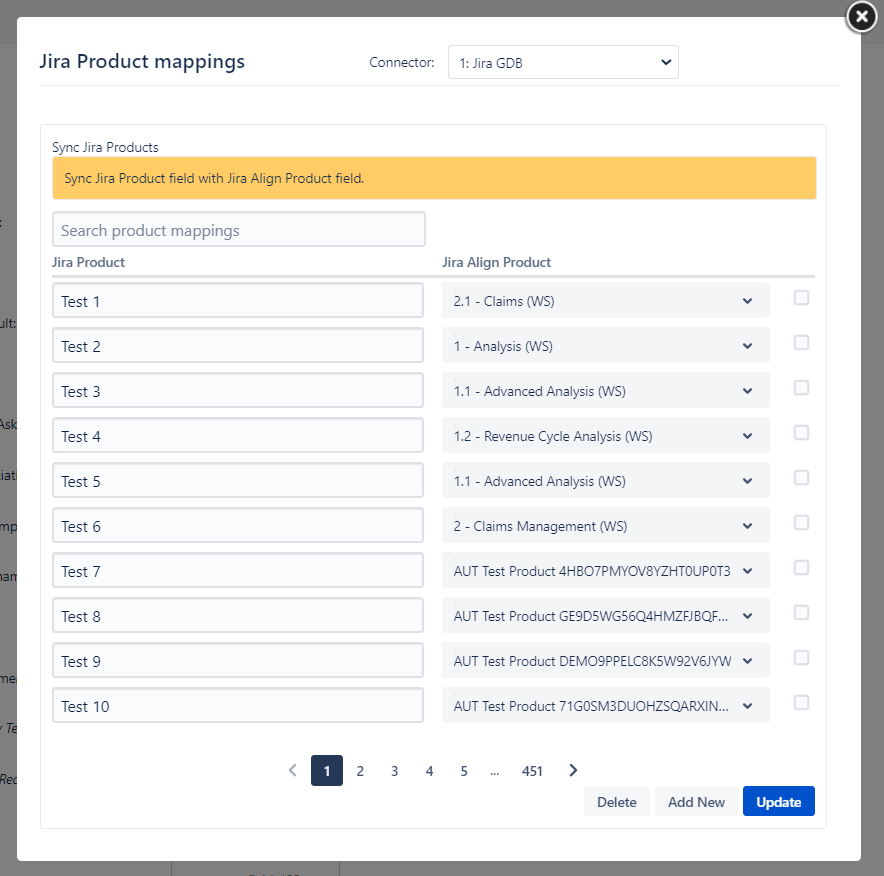
Task: Select page 1 in pagination
Action: coord(327,771)
